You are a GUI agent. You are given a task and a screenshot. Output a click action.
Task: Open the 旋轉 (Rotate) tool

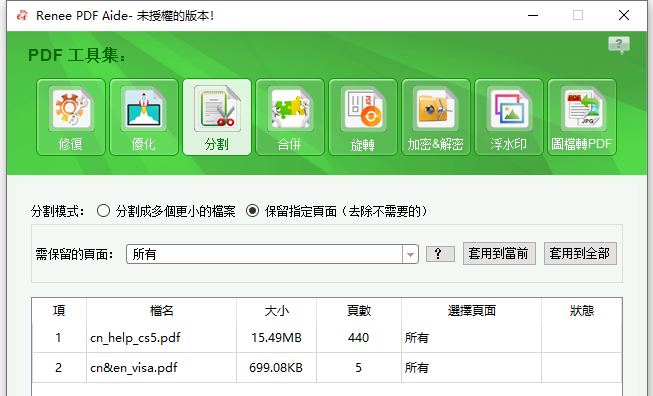[363, 117]
